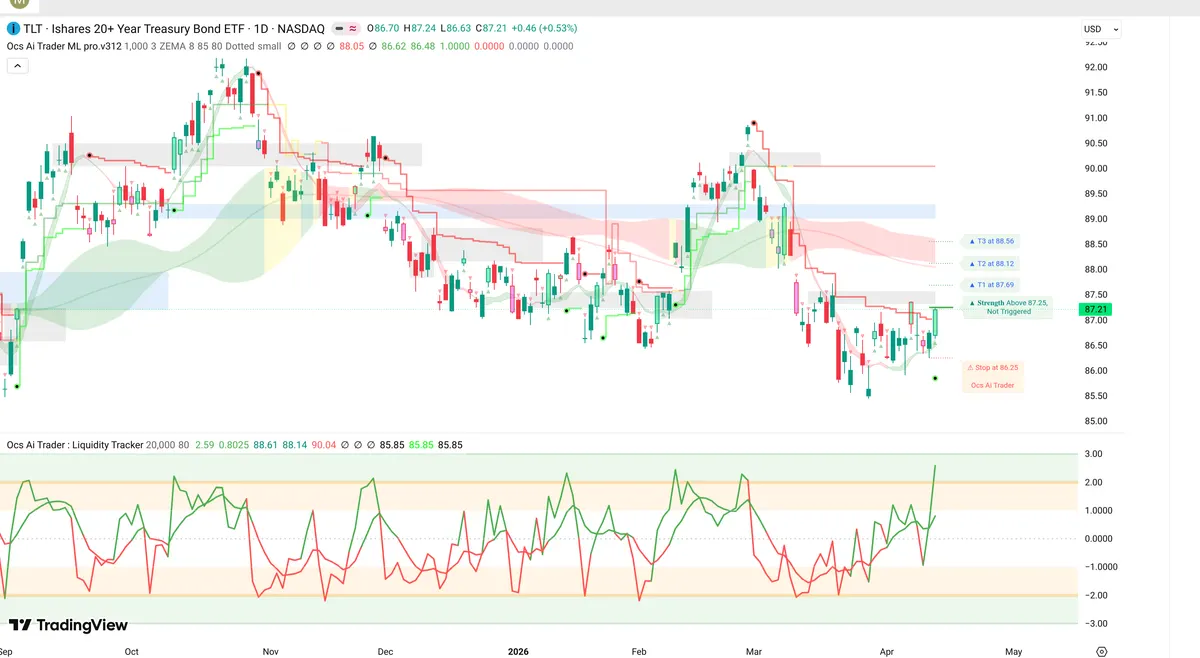Image resolution: width=1200 pixels, height=658 pixels.
Task: Select the Ocs Ai Trader : Liquidity Tracker legend
Action: tap(75, 444)
